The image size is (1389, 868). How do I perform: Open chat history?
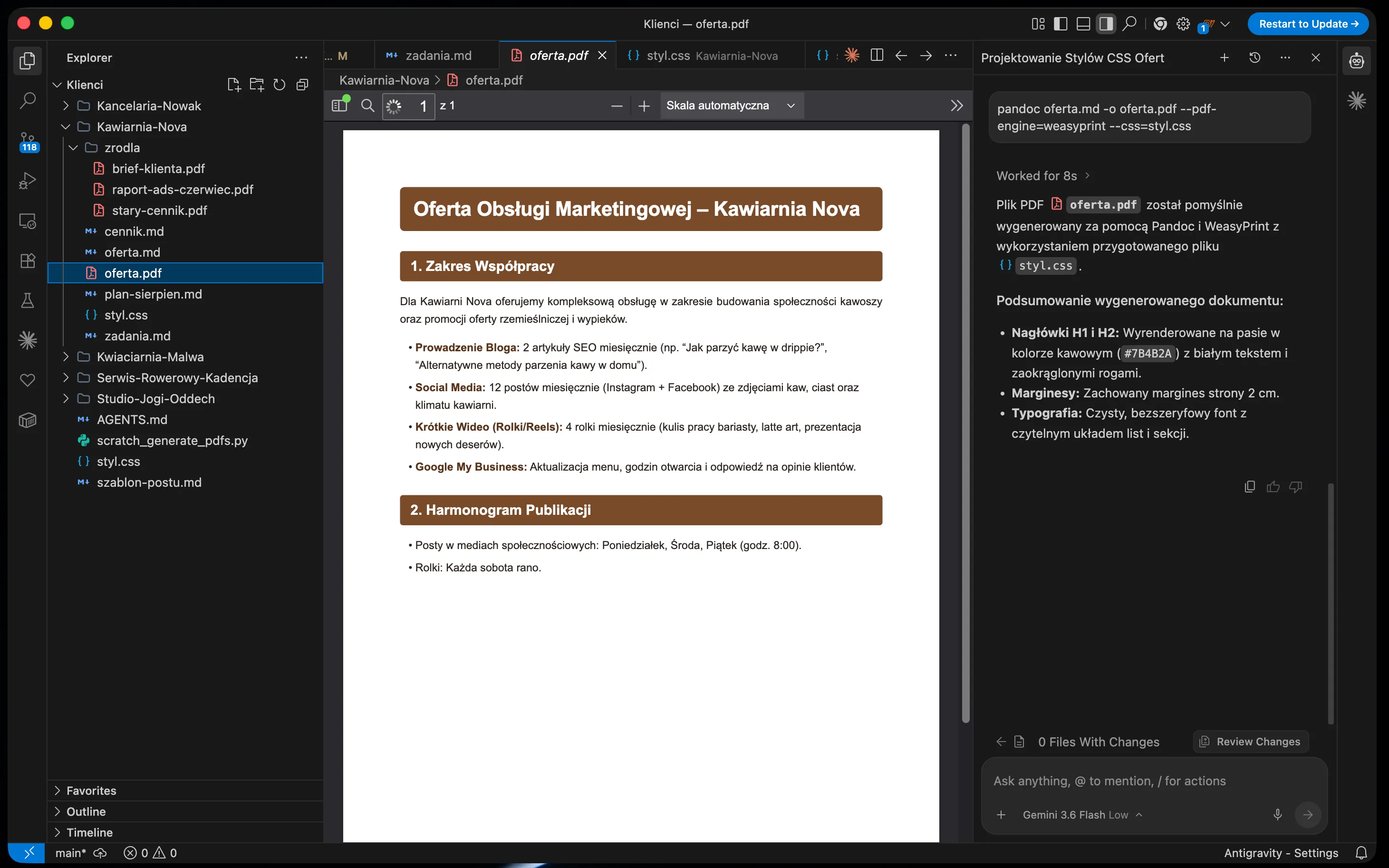pyautogui.click(x=1254, y=58)
